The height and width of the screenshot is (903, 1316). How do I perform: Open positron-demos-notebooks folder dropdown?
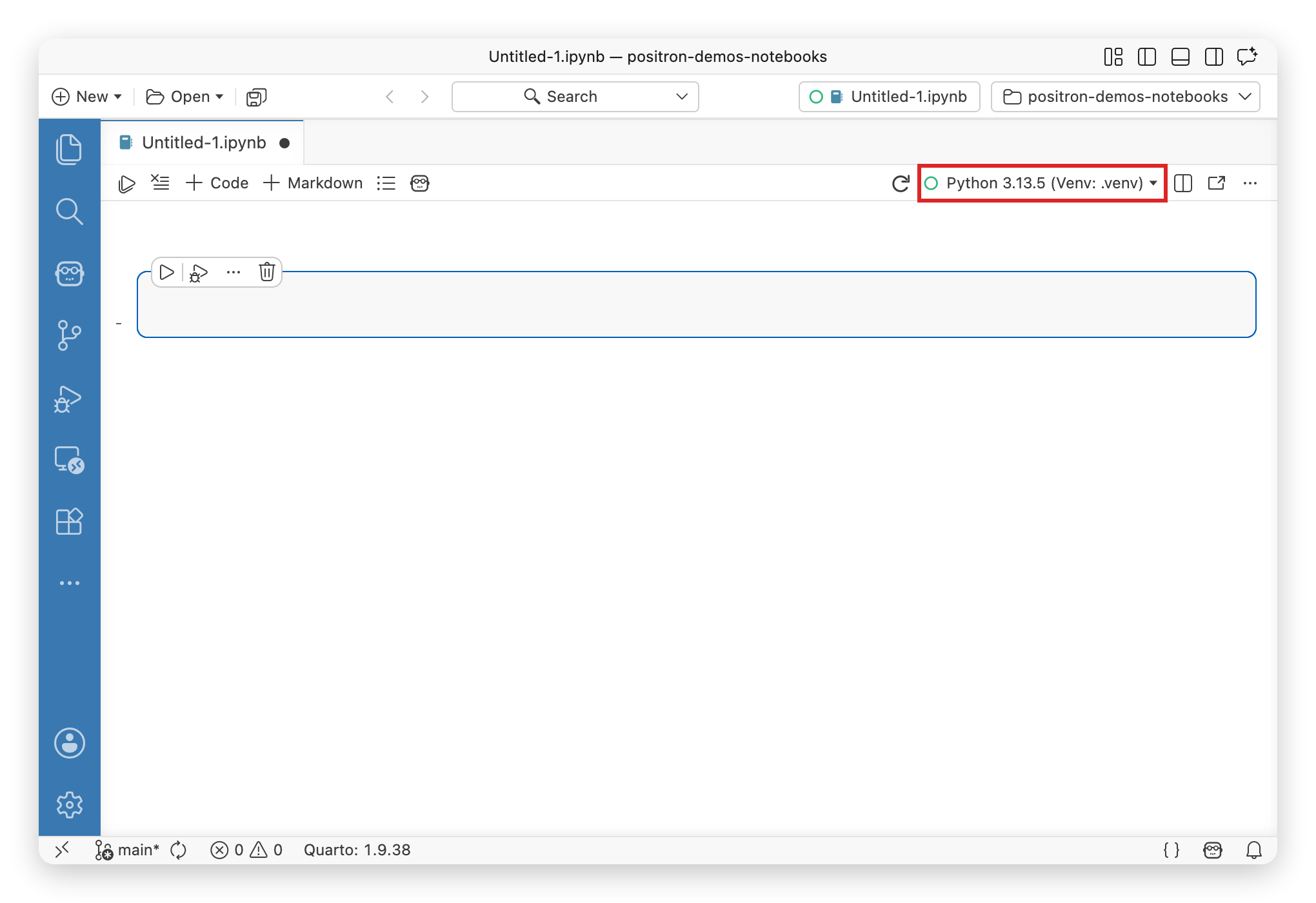(1125, 97)
